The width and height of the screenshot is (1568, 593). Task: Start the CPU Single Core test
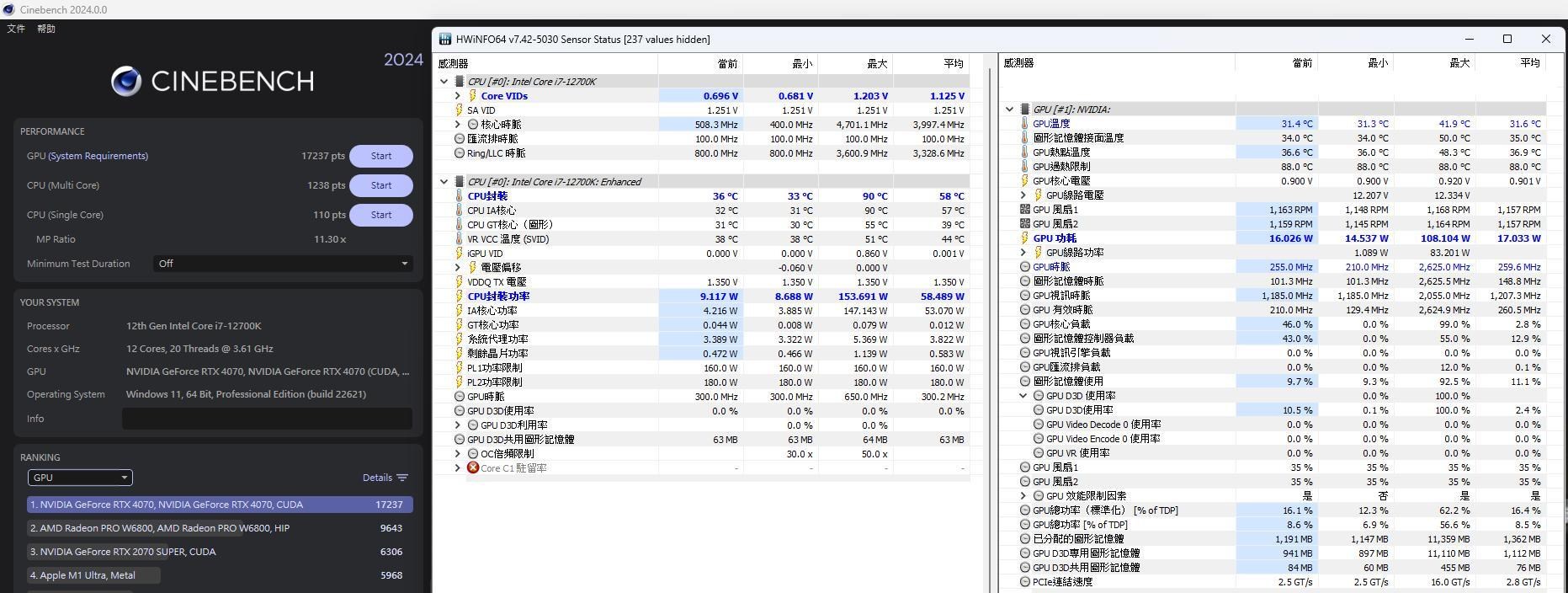(381, 215)
